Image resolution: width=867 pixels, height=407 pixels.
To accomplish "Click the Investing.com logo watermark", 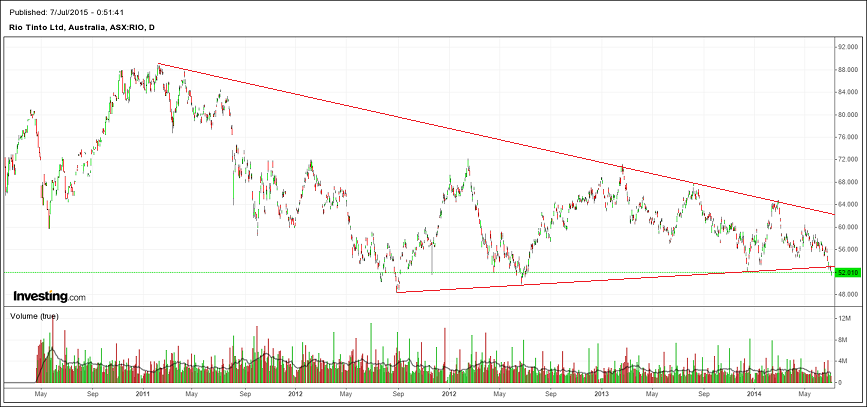I will 48,296.
